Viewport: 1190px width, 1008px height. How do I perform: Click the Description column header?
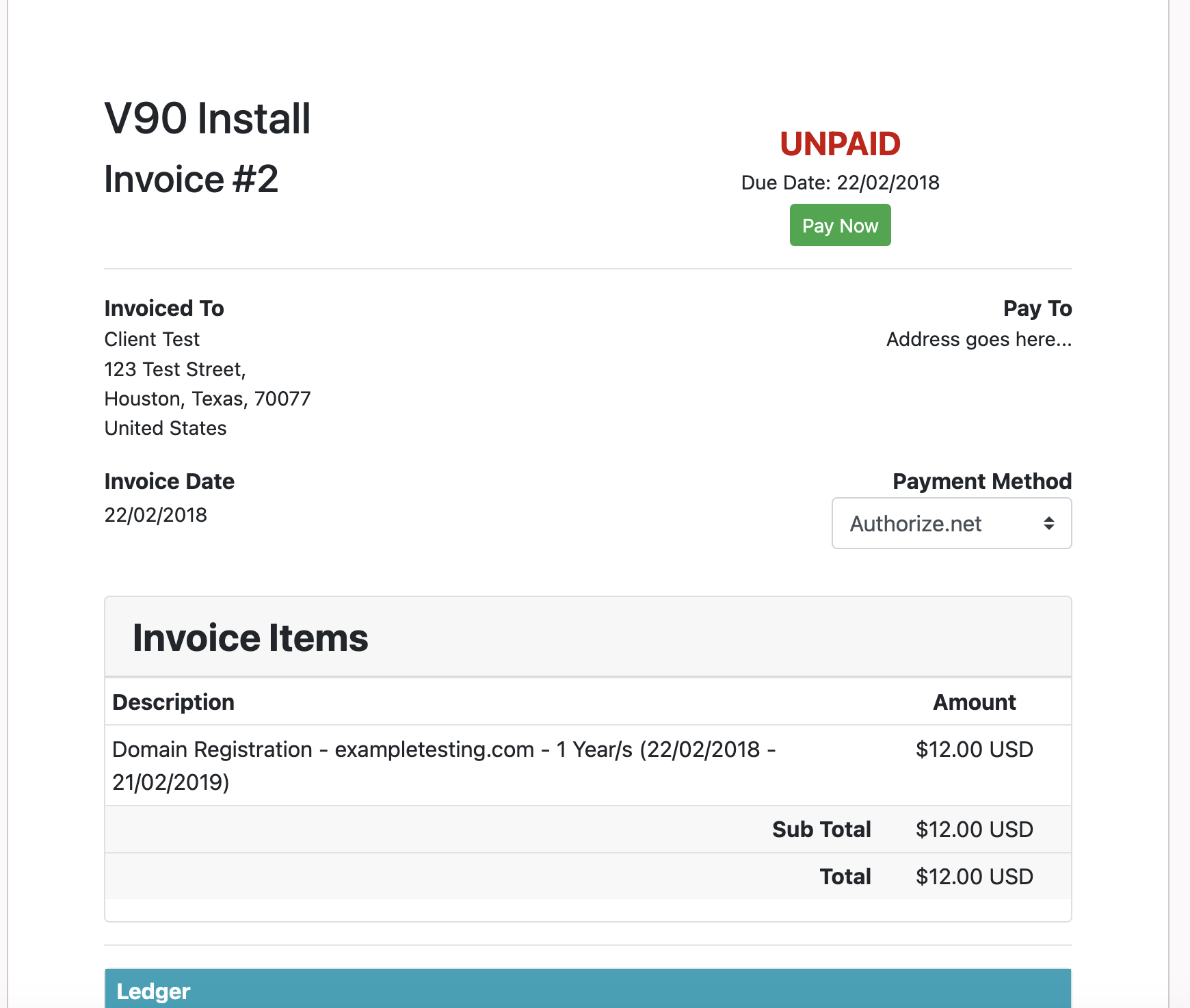173,702
